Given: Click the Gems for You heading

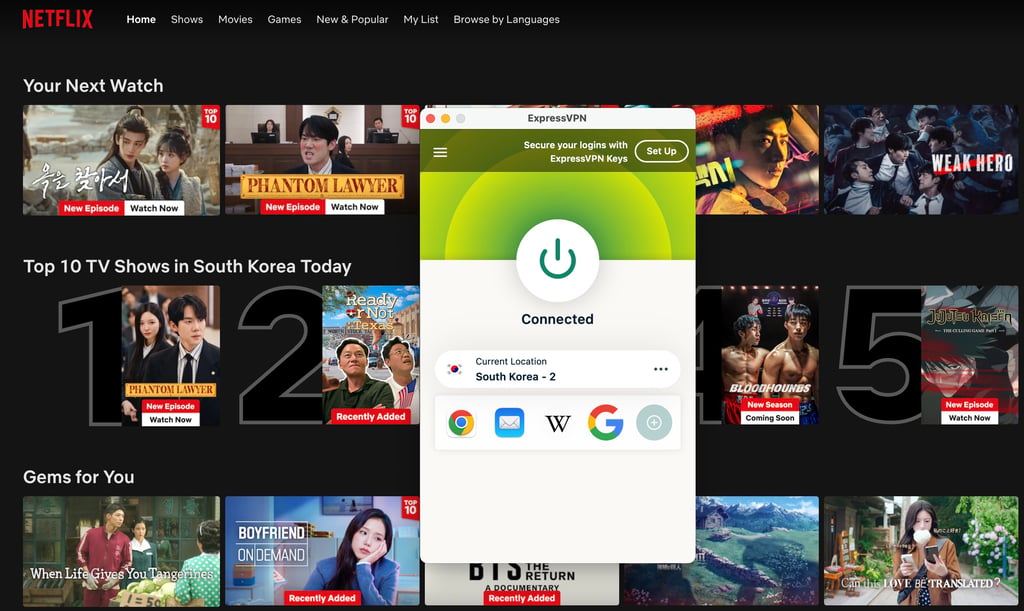Looking at the screenshot, I should coord(78,477).
